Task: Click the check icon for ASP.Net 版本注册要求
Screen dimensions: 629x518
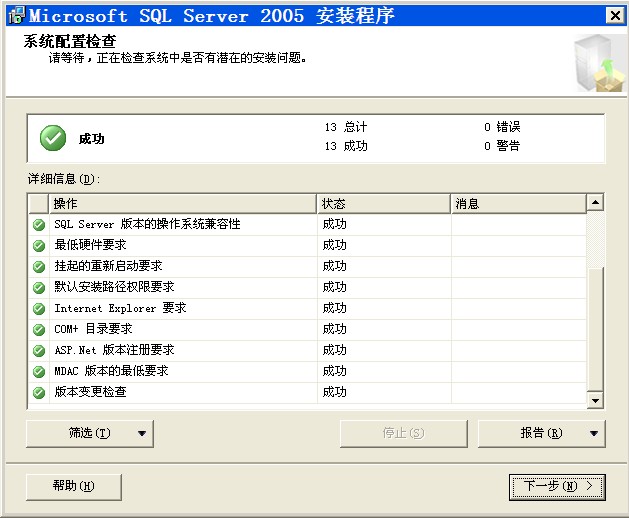Action: 39,351
